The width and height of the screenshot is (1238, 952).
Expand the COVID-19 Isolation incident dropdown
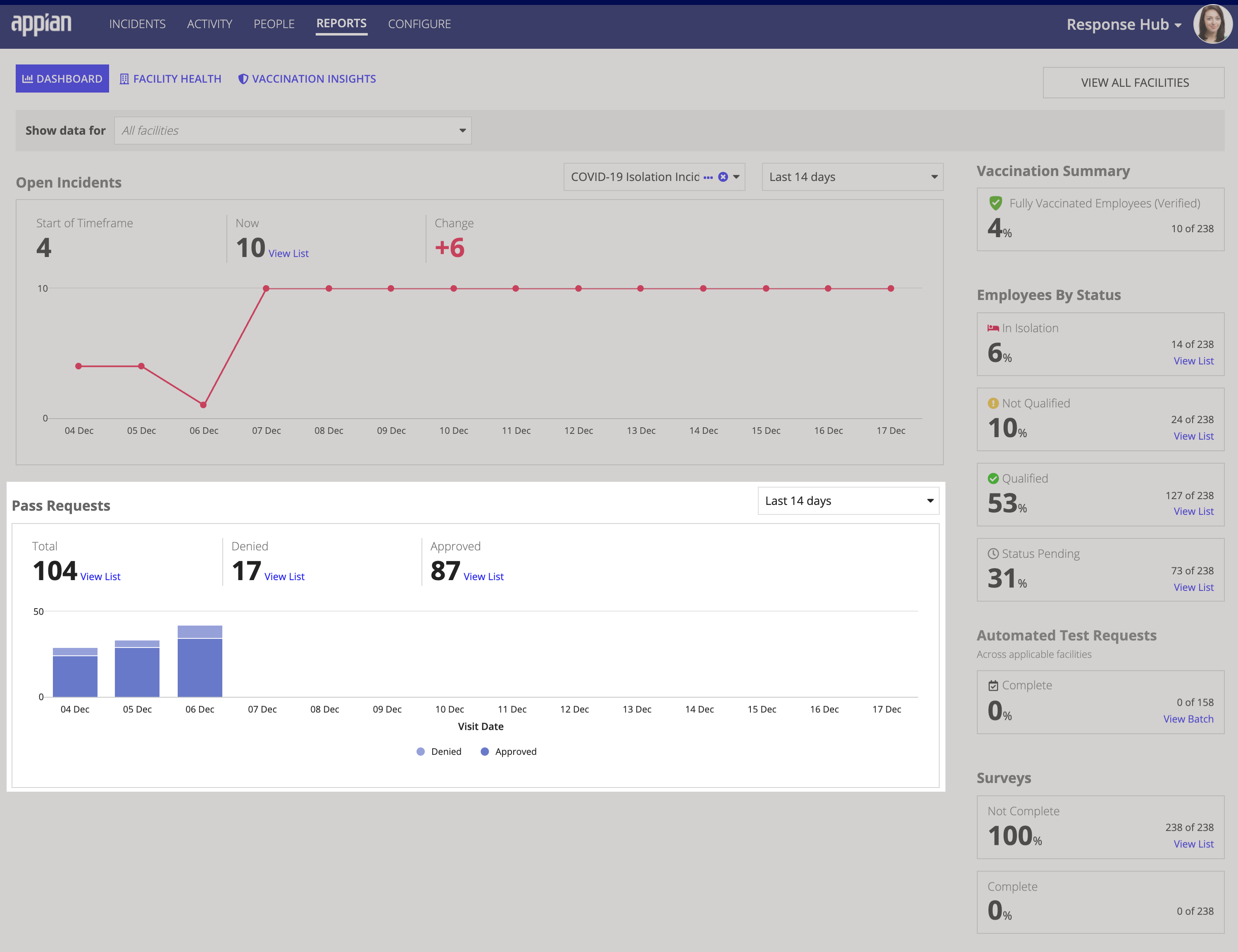(x=736, y=177)
